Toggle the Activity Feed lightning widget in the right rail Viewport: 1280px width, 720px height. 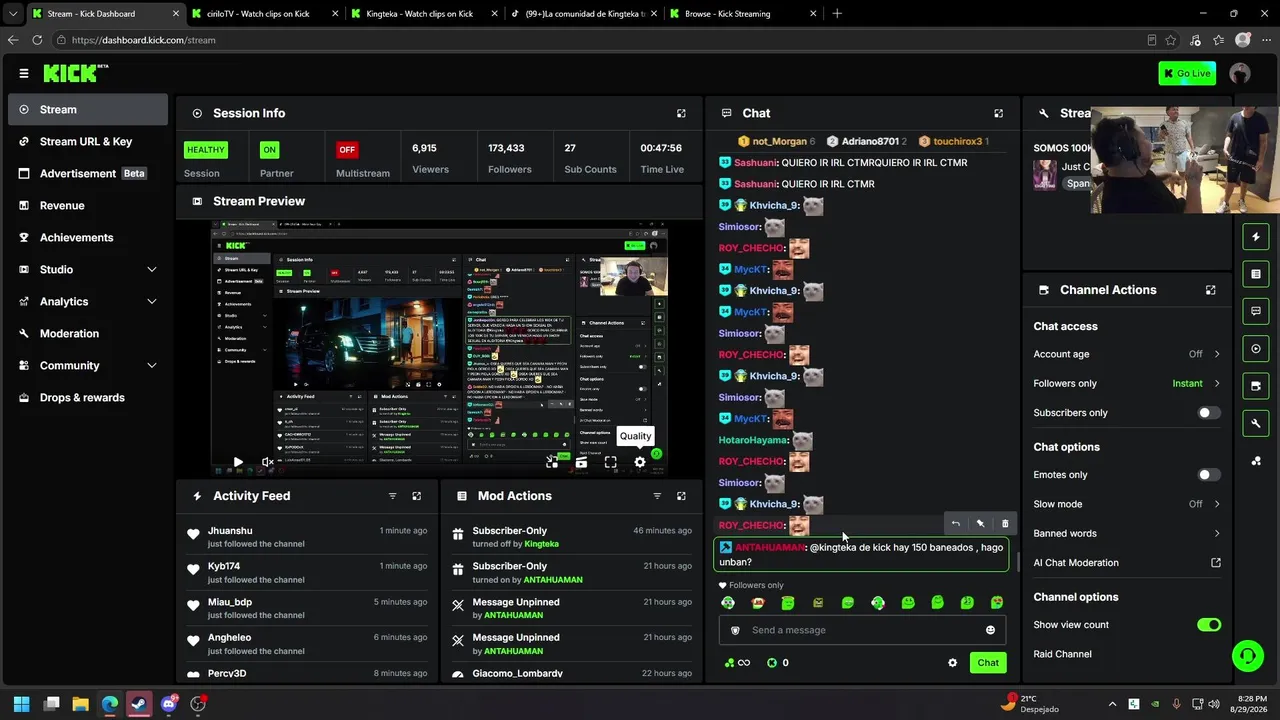coord(1256,237)
